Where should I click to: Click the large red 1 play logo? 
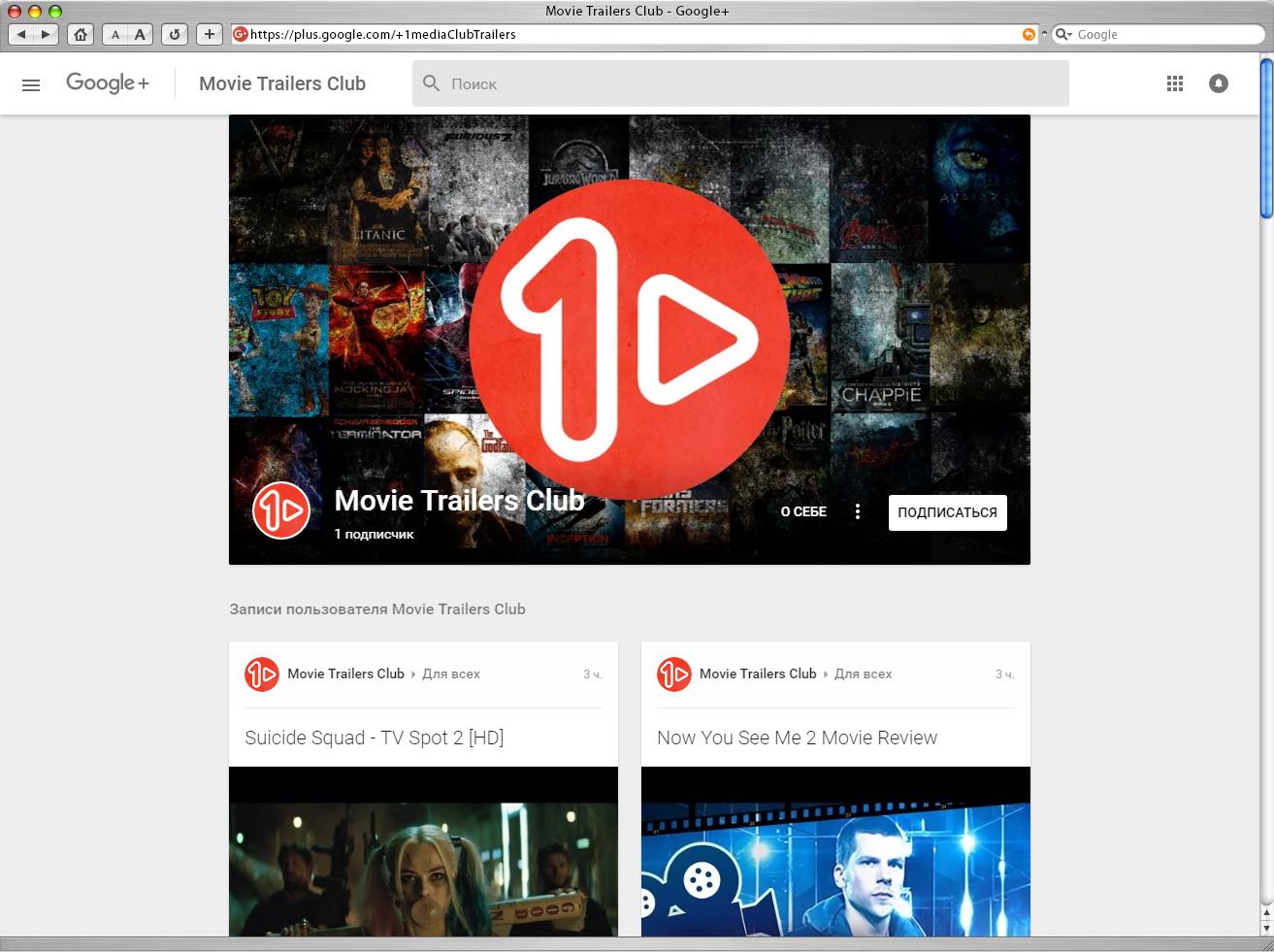click(x=630, y=340)
